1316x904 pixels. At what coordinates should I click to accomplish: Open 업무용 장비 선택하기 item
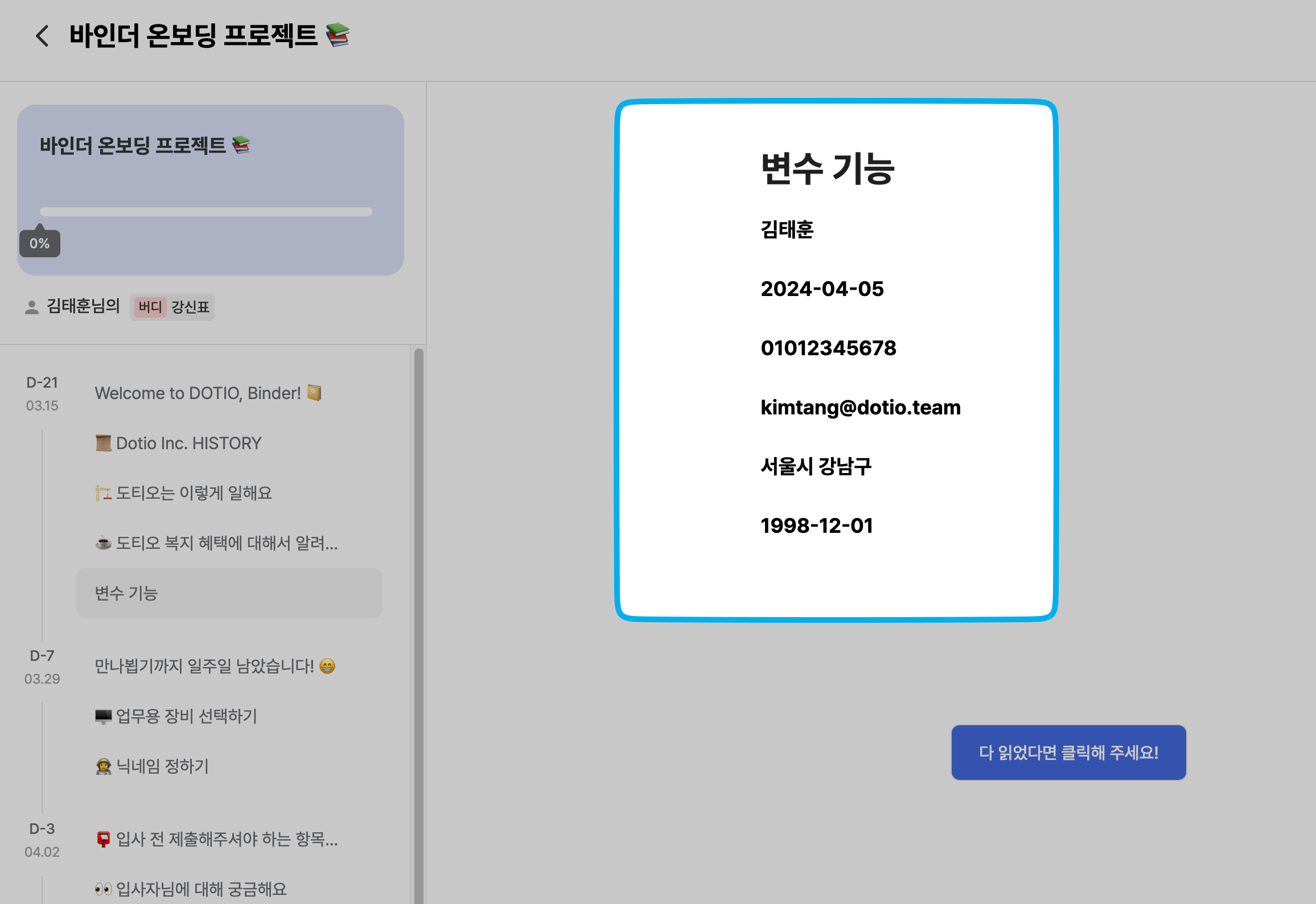click(176, 716)
